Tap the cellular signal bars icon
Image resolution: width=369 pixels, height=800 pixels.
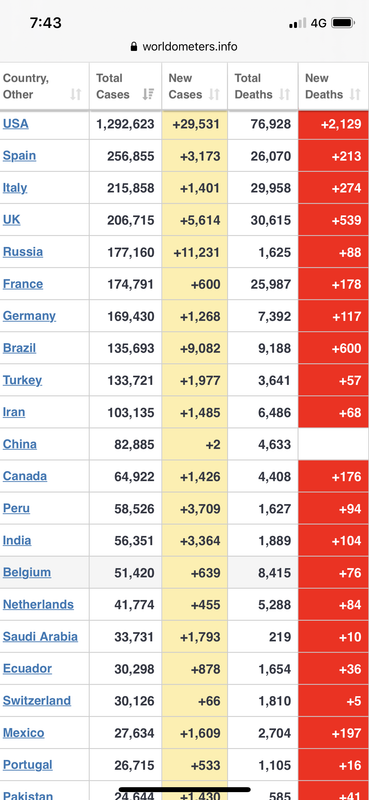click(298, 23)
